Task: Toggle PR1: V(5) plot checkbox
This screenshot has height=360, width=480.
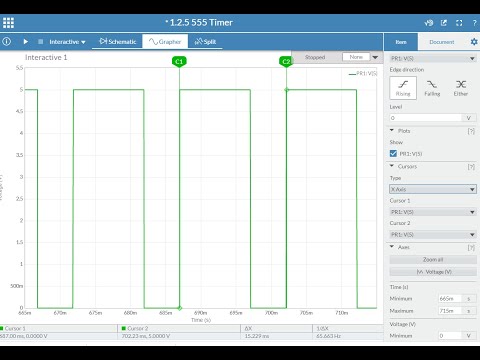Action: [x=393, y=153]
